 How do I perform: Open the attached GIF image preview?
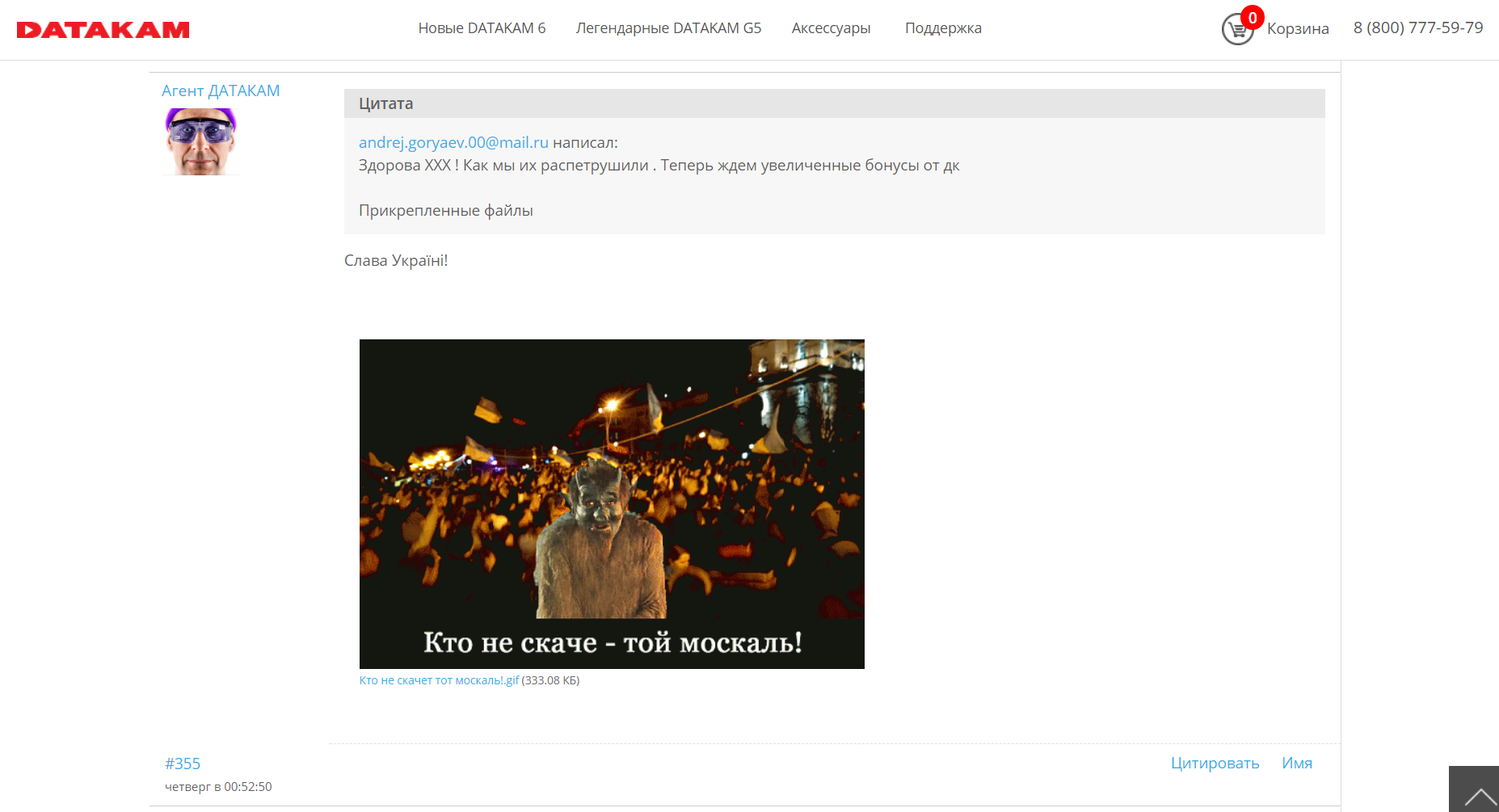(x=612, y=503)
